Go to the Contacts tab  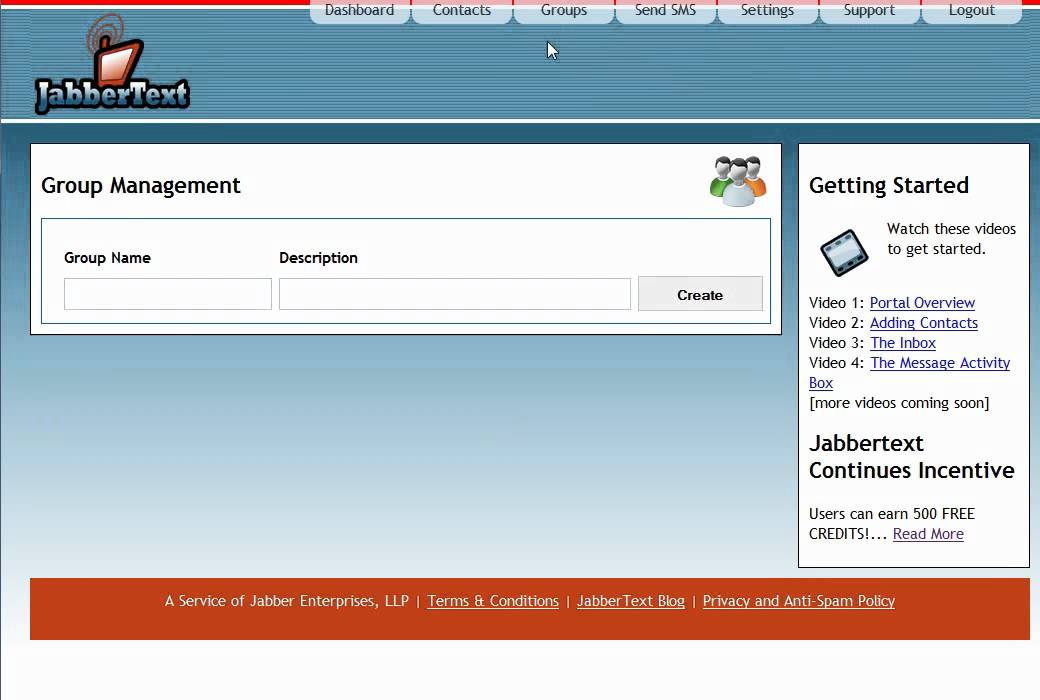tap(462, 11)
